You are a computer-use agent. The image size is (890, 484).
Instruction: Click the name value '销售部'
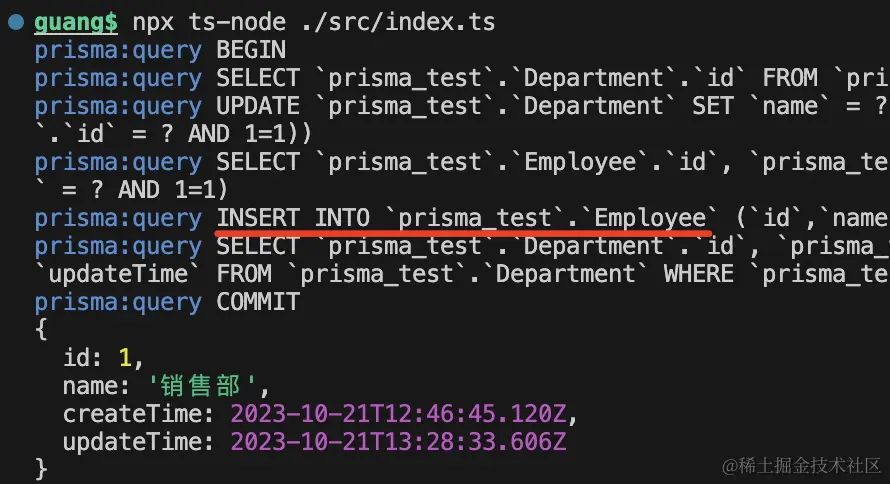click(x=209, y=385)
